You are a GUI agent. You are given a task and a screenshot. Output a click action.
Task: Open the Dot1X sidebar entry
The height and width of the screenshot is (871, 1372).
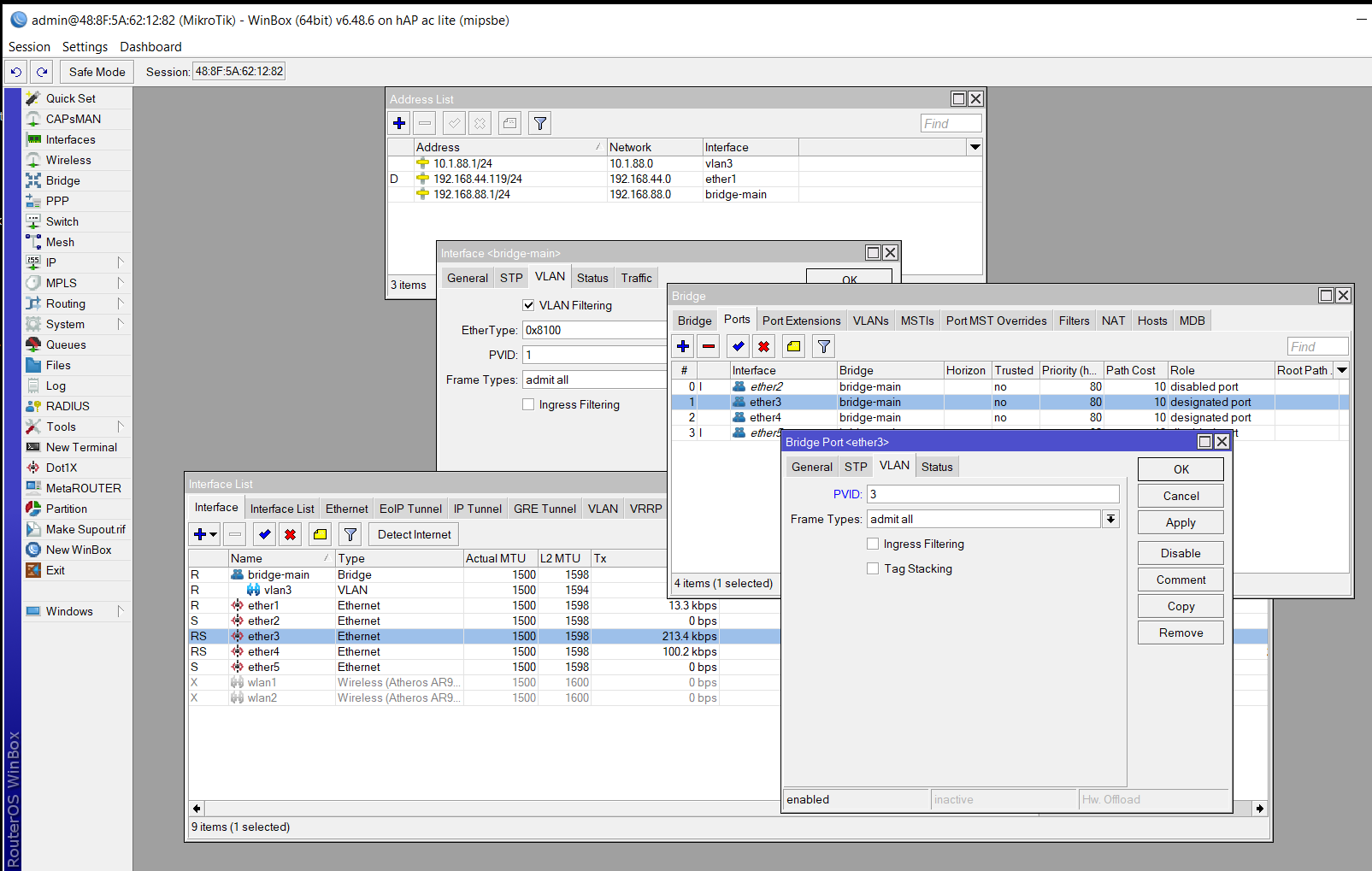click(62, 468)
